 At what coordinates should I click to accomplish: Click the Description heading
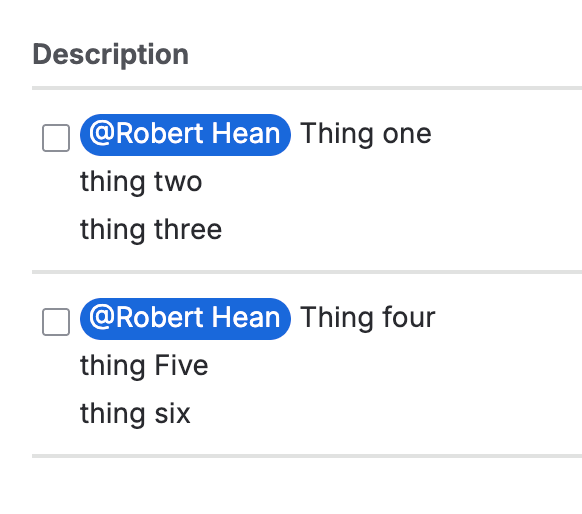click(111, 55)
